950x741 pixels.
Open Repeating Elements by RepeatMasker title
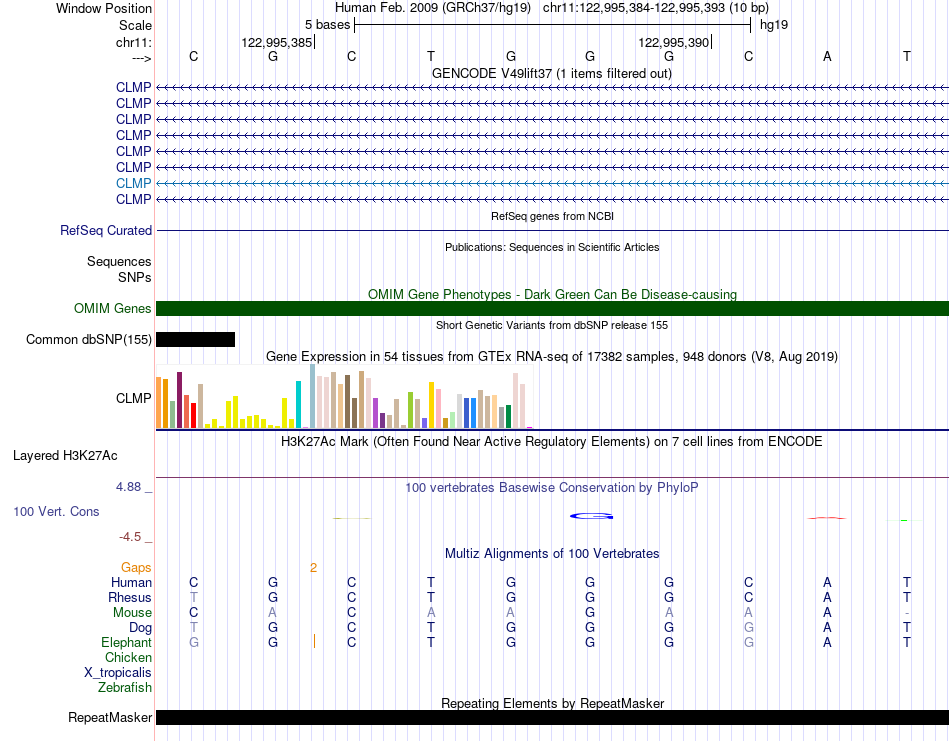552,703
